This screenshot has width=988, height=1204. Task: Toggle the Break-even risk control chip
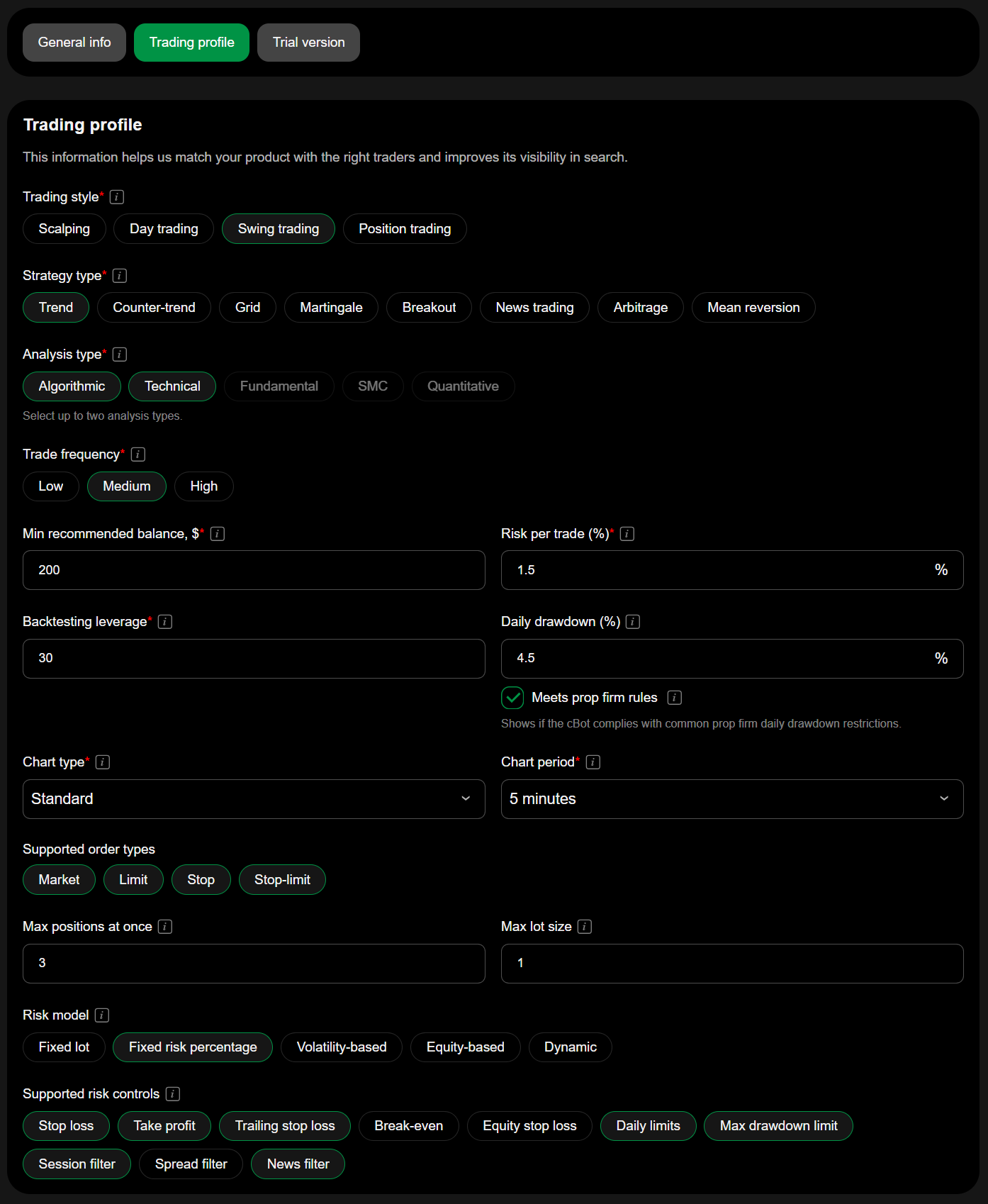coord(408,1126)
